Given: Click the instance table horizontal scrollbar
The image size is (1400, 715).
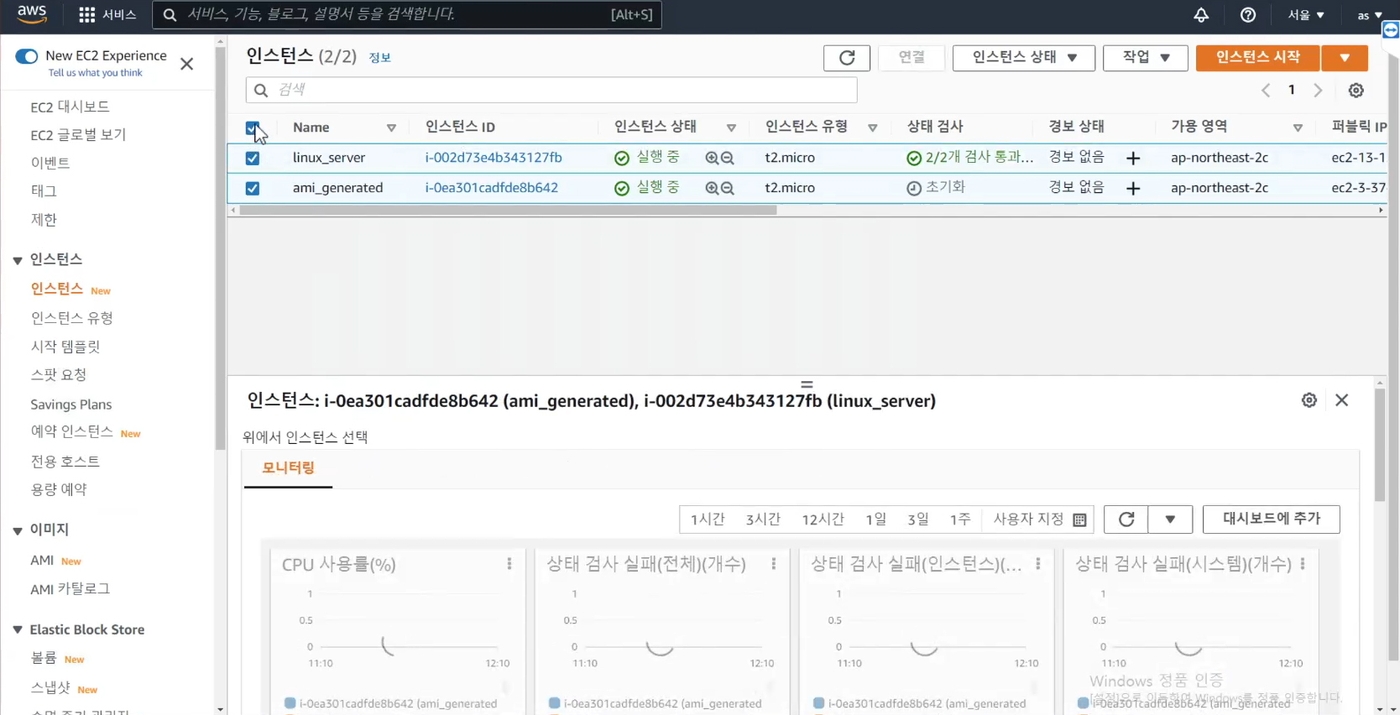Looking at the screenshot, I should pyautogui.click(x=508, y=211).
